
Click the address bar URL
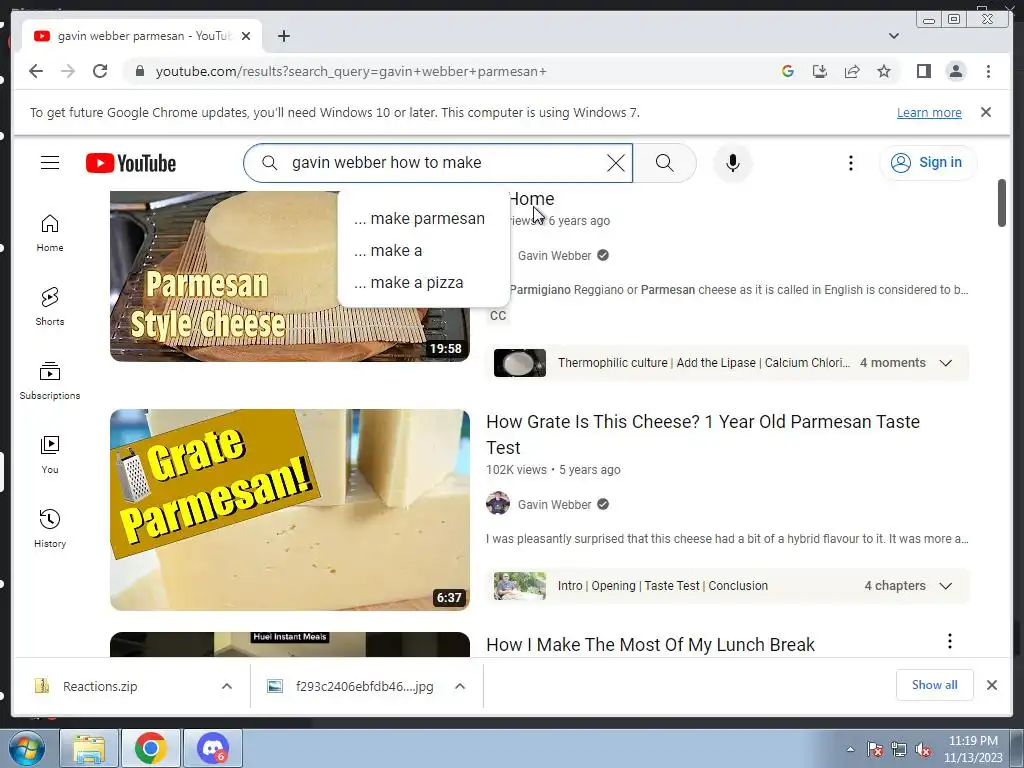pyautogui.click(x=351, y=71)
